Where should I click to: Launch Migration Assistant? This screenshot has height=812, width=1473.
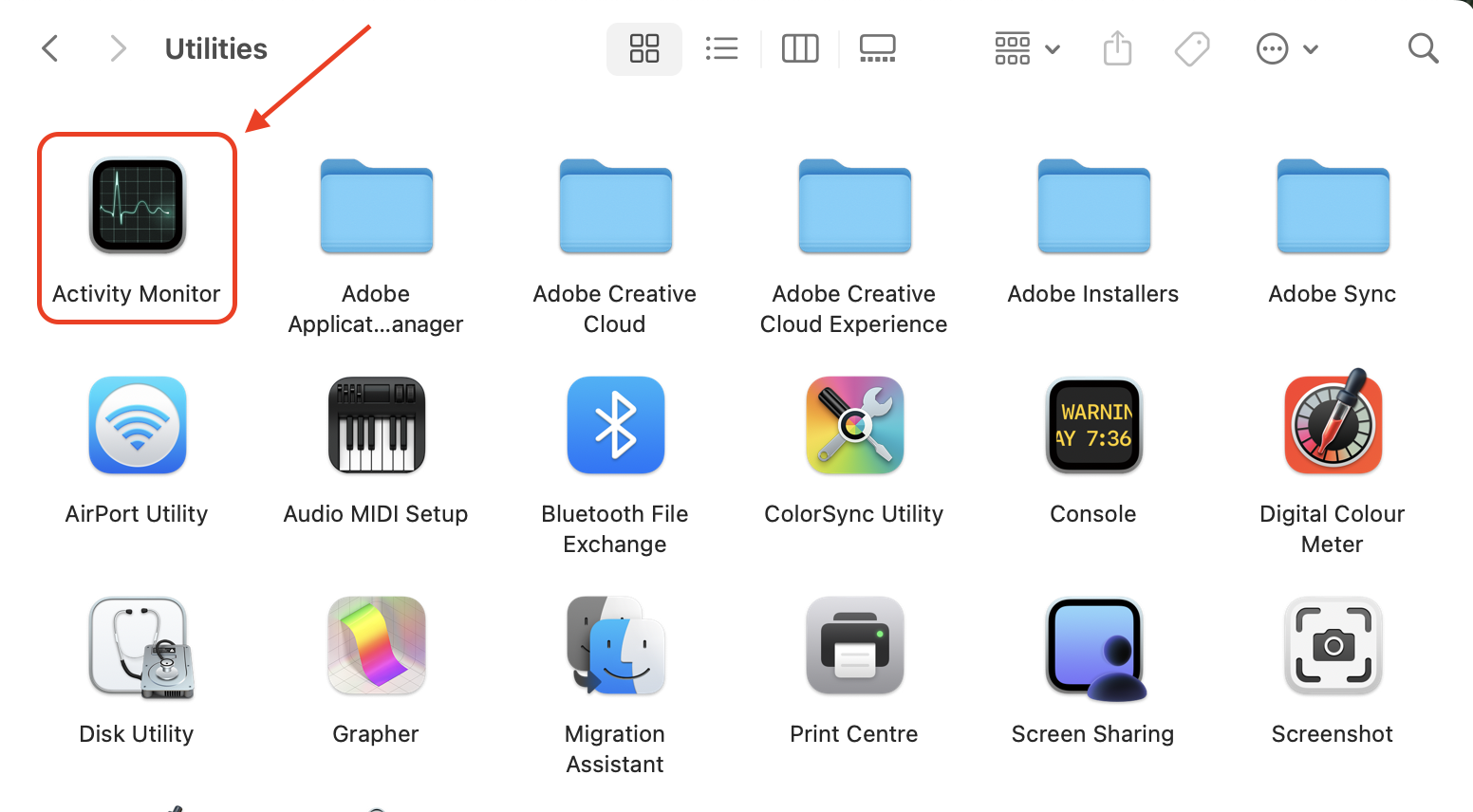click(615, 646)
